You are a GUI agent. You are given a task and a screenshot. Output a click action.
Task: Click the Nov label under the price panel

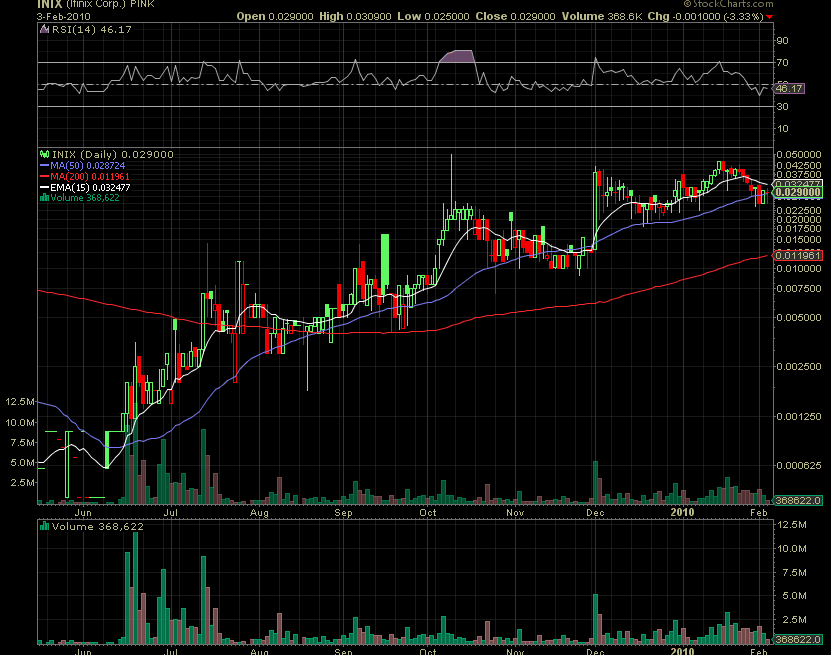pos(515,512)
